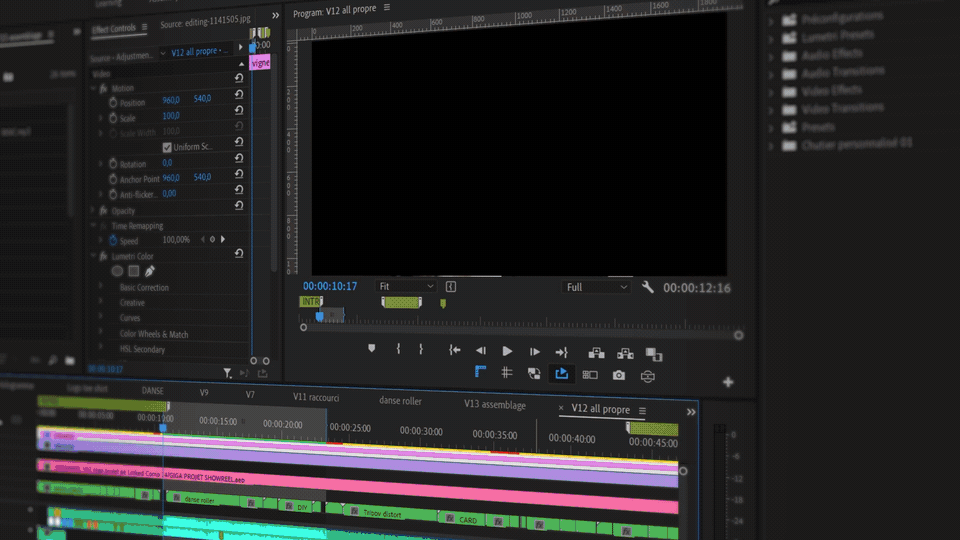Image resolution: width=960 pixels, height=540 pixels.
Task: Play the sequence in Program monitor
Action: pyautogui.click(x=507, y=351)
